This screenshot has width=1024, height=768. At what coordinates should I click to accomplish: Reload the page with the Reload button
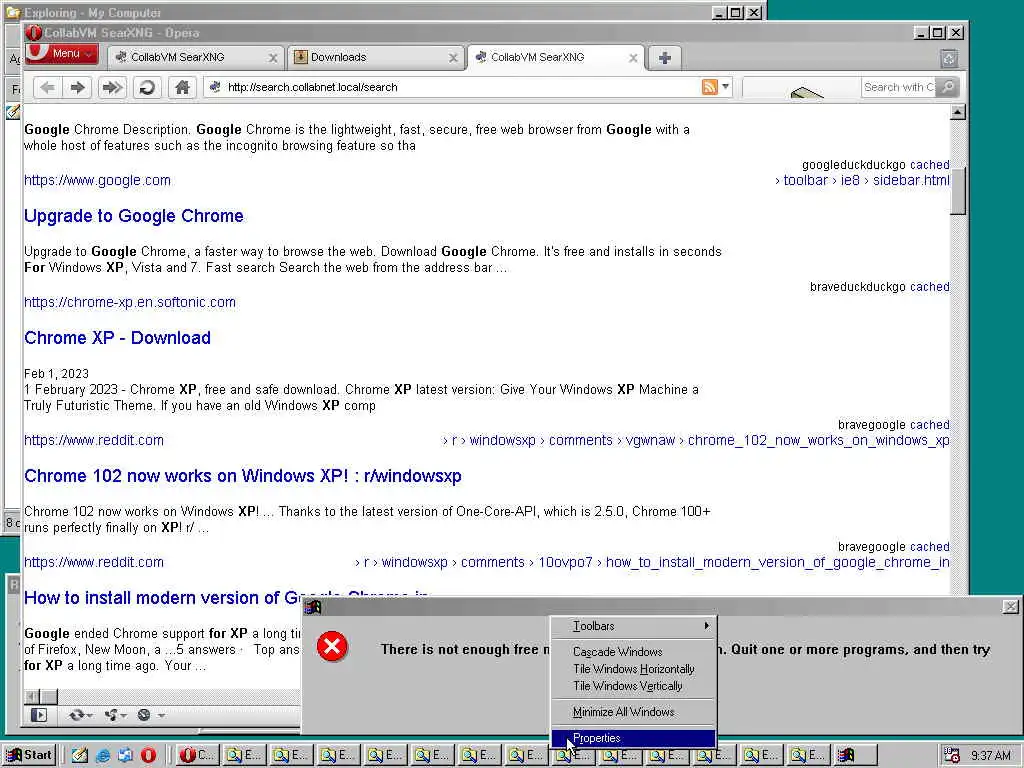tap(148, 88)
